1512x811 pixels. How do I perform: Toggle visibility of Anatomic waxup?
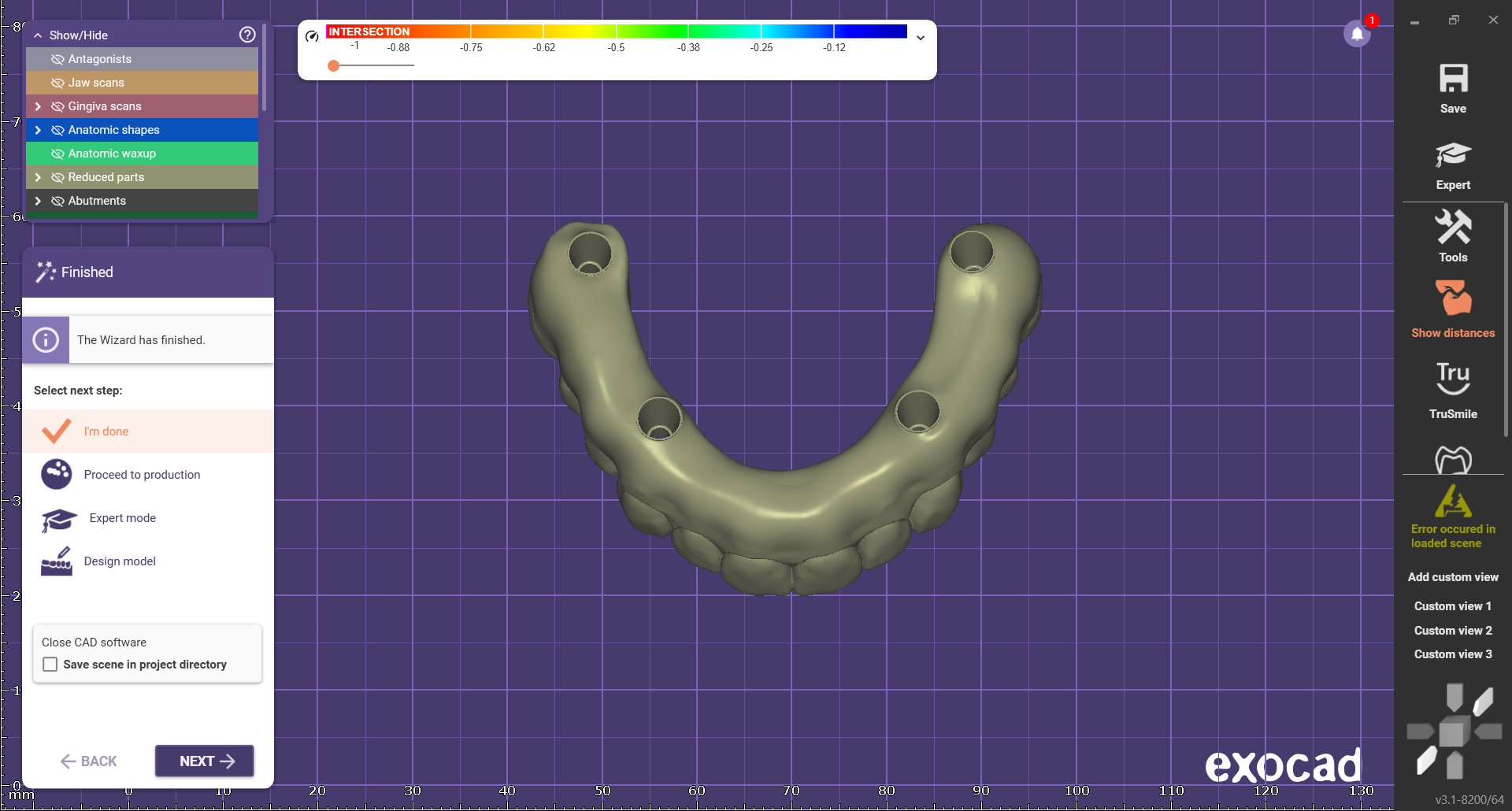click(x=57, y=154)
